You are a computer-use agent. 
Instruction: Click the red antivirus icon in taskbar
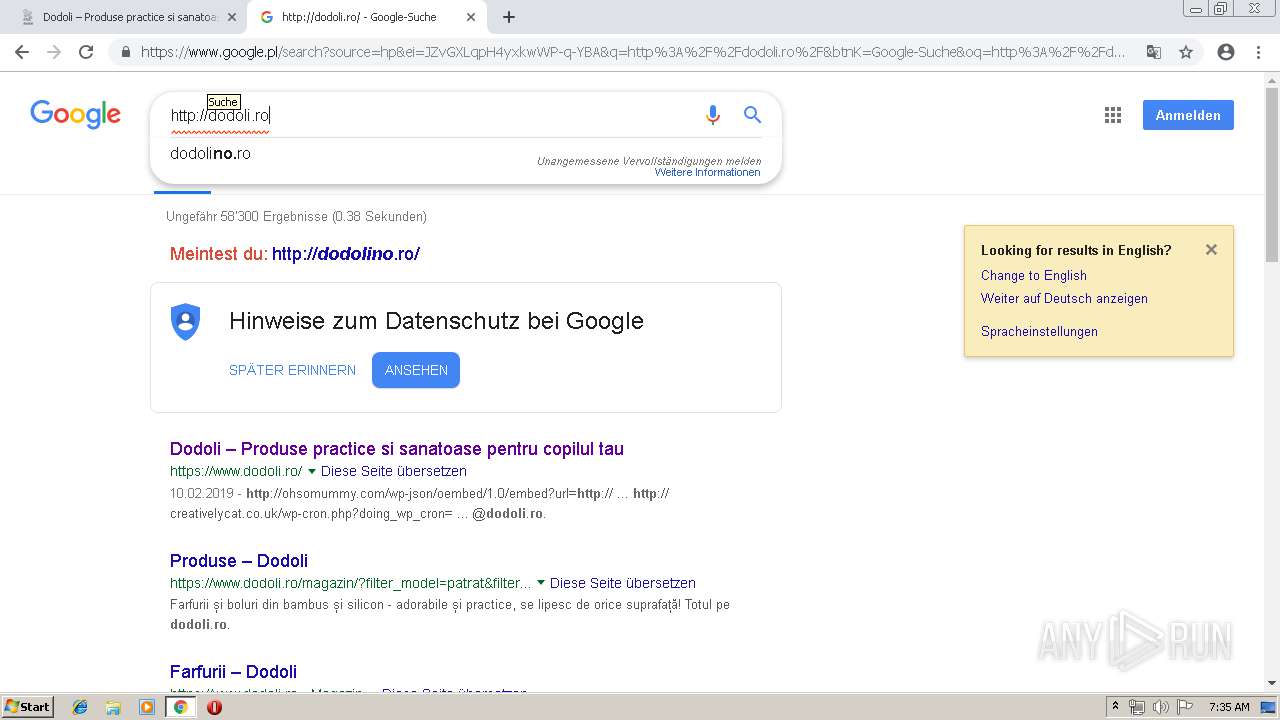214,707
